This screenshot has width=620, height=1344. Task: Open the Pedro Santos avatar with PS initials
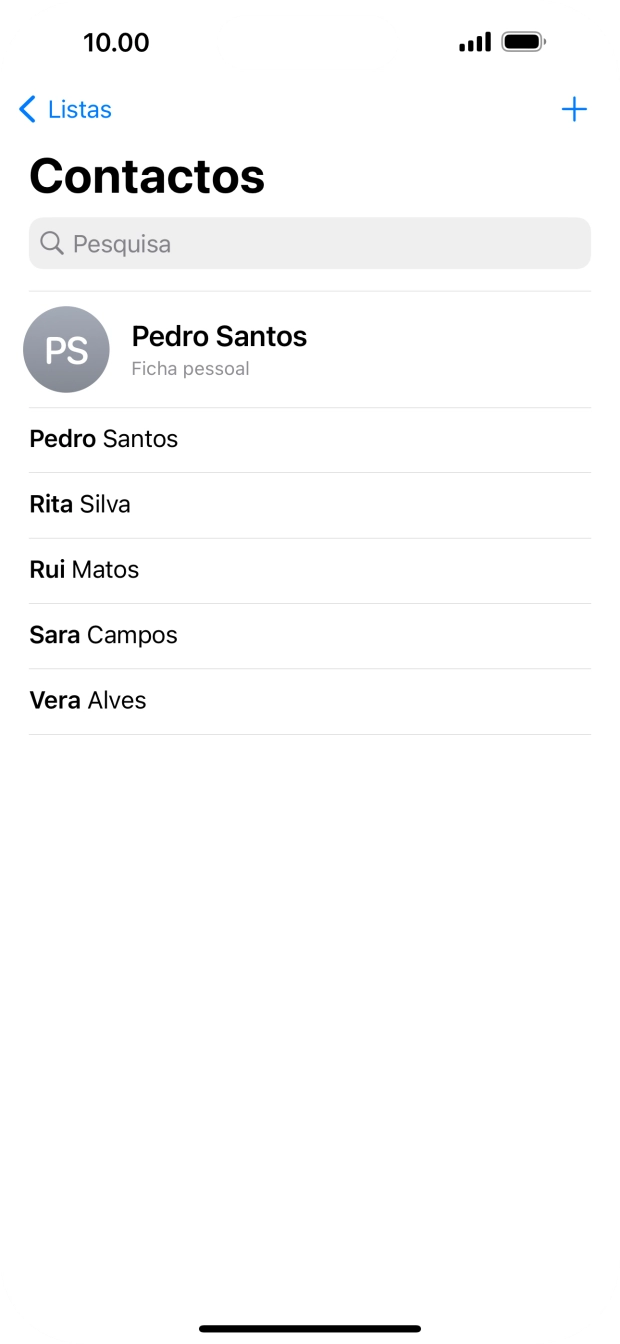66,349
